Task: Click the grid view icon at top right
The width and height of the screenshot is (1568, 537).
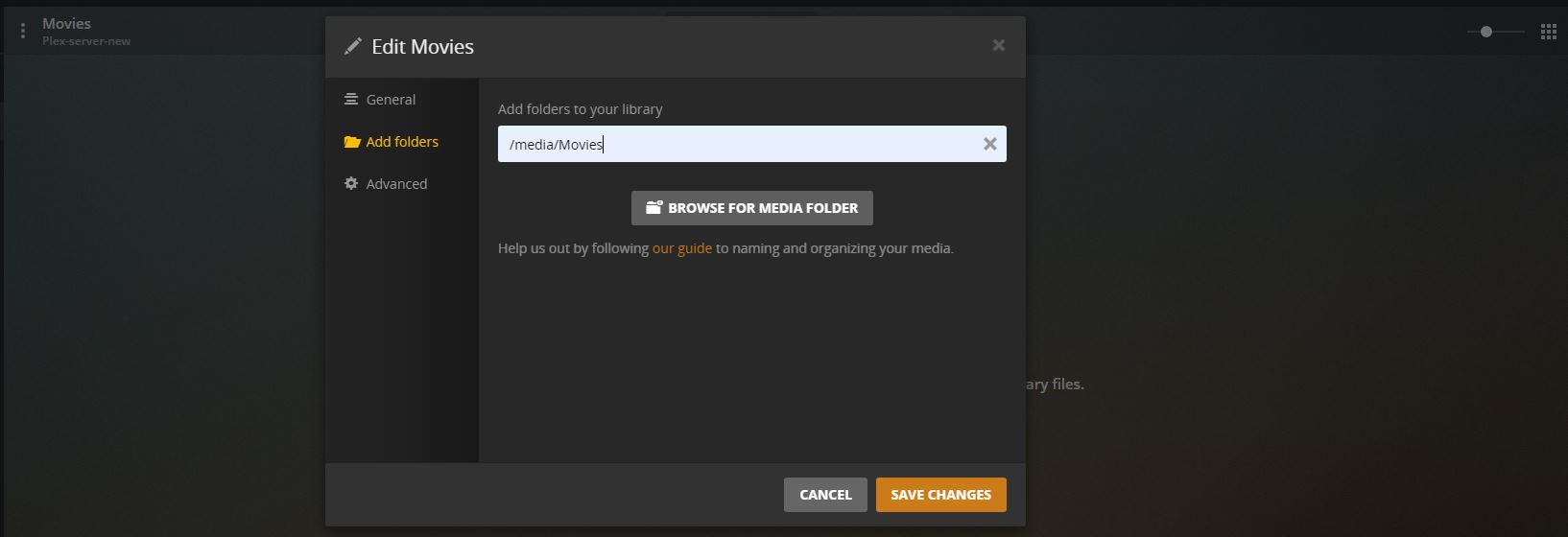Action: tap(1548, 32)
